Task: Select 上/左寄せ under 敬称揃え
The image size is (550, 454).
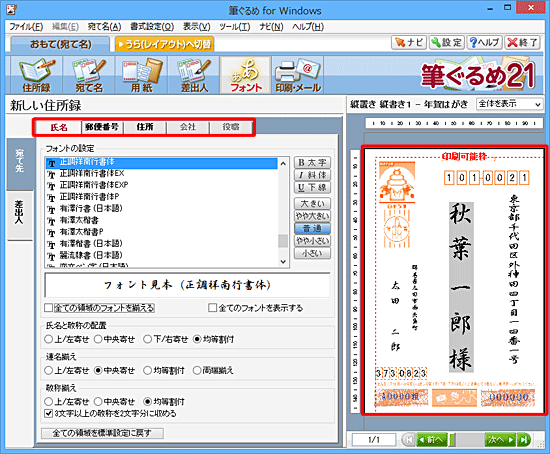Action: pyautogui.click(x=48, y=401)
